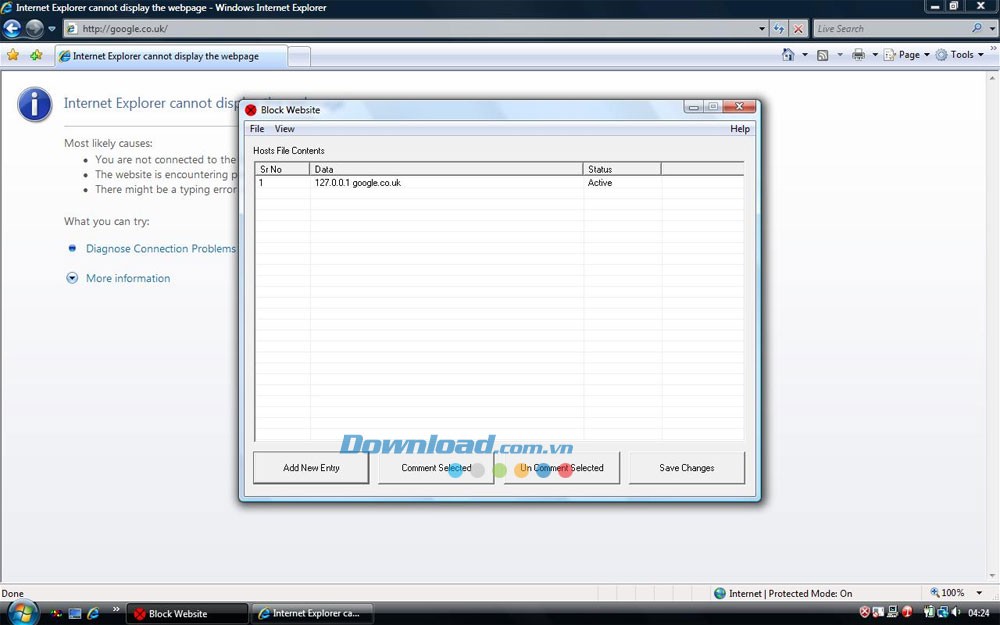Click the Add New Entry button
The height and width of the screenshot is (625, 1000).
311,468
